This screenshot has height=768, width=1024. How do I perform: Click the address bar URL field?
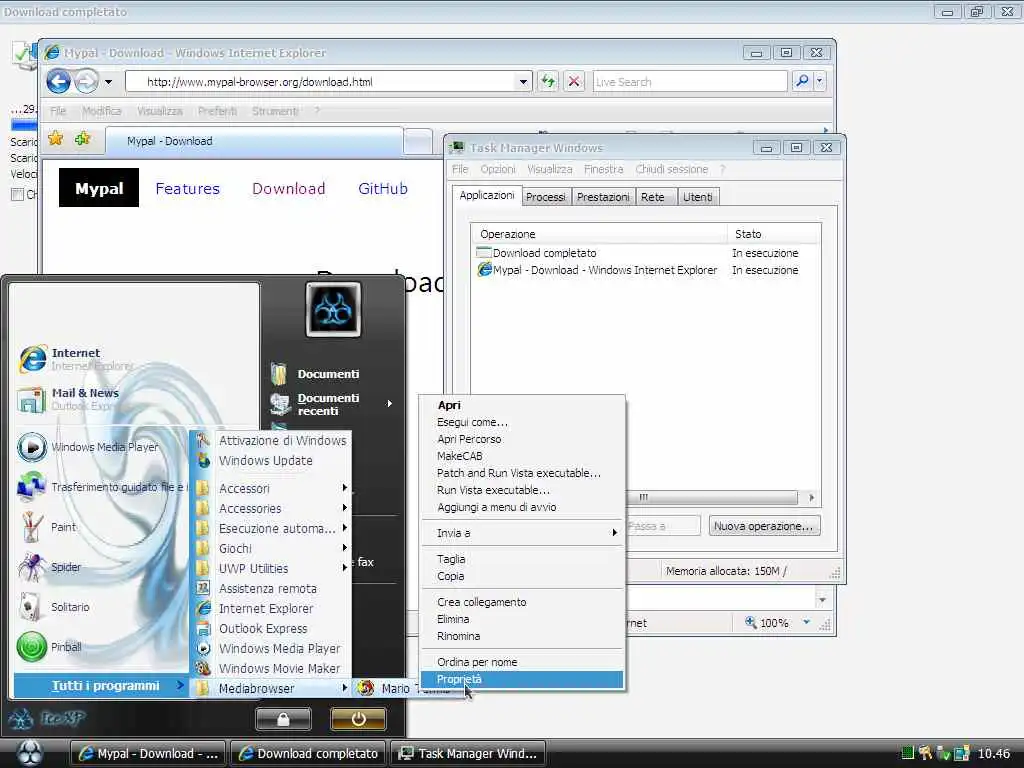320,82
